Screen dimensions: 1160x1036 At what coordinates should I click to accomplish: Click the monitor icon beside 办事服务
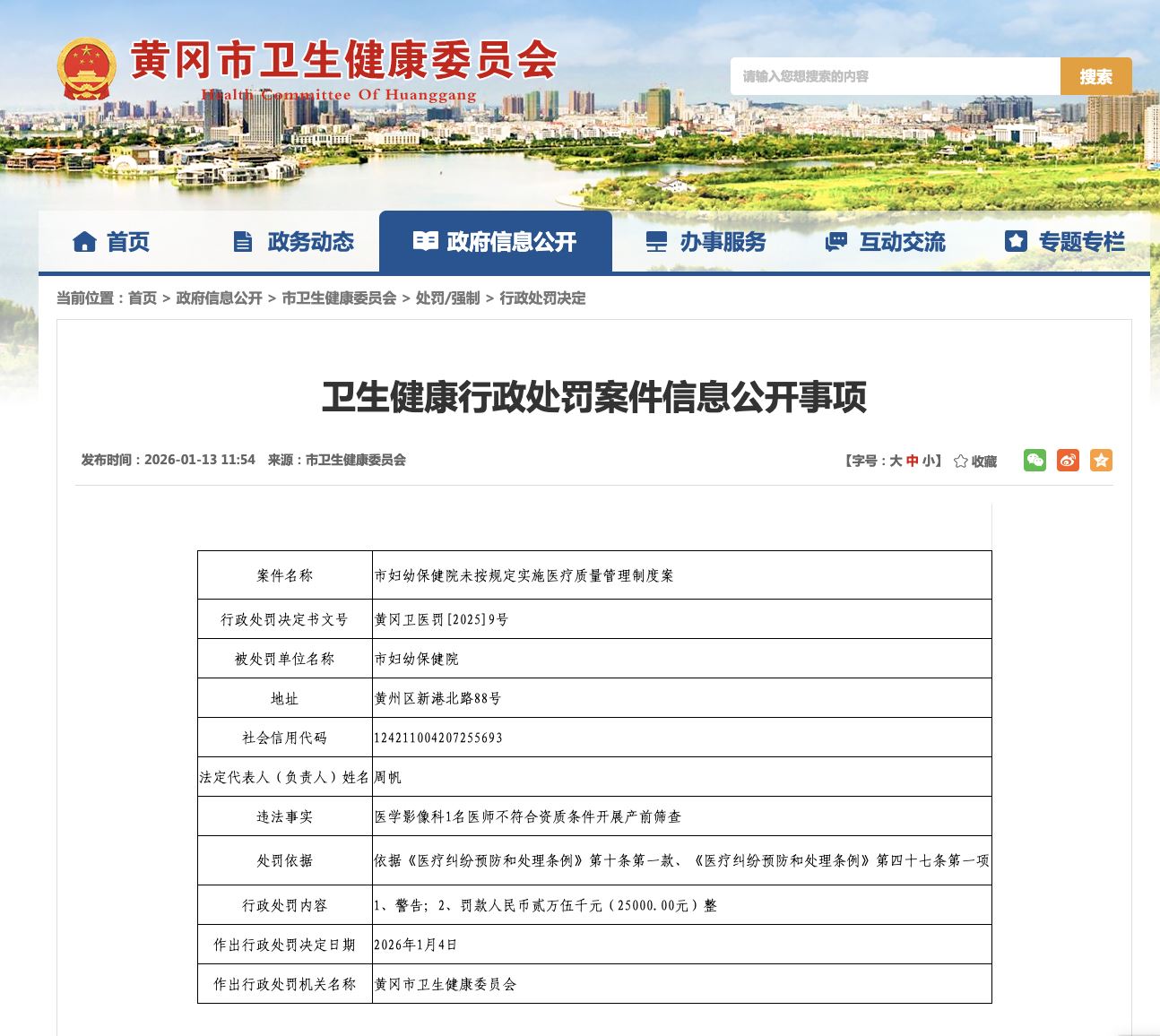(656, 242)
